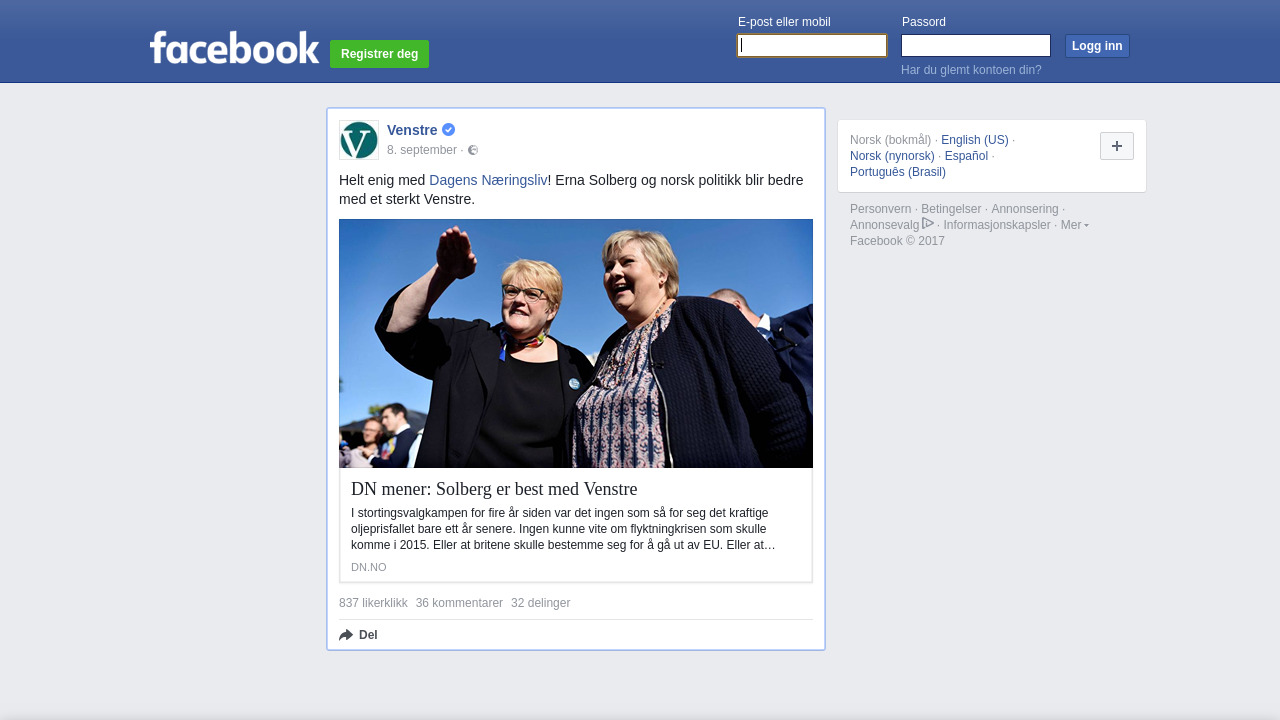
Task: Click the verified badge next to Venstre
Action: coord(449,130)
